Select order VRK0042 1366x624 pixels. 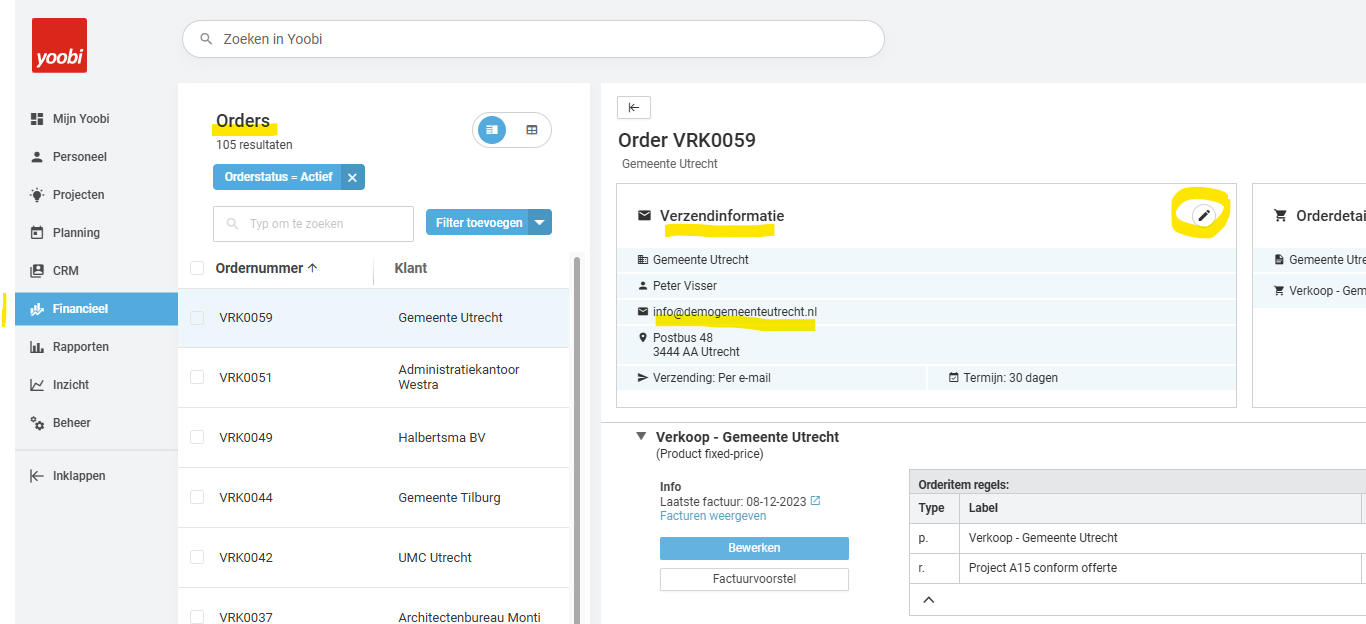[x=374, y=557]
